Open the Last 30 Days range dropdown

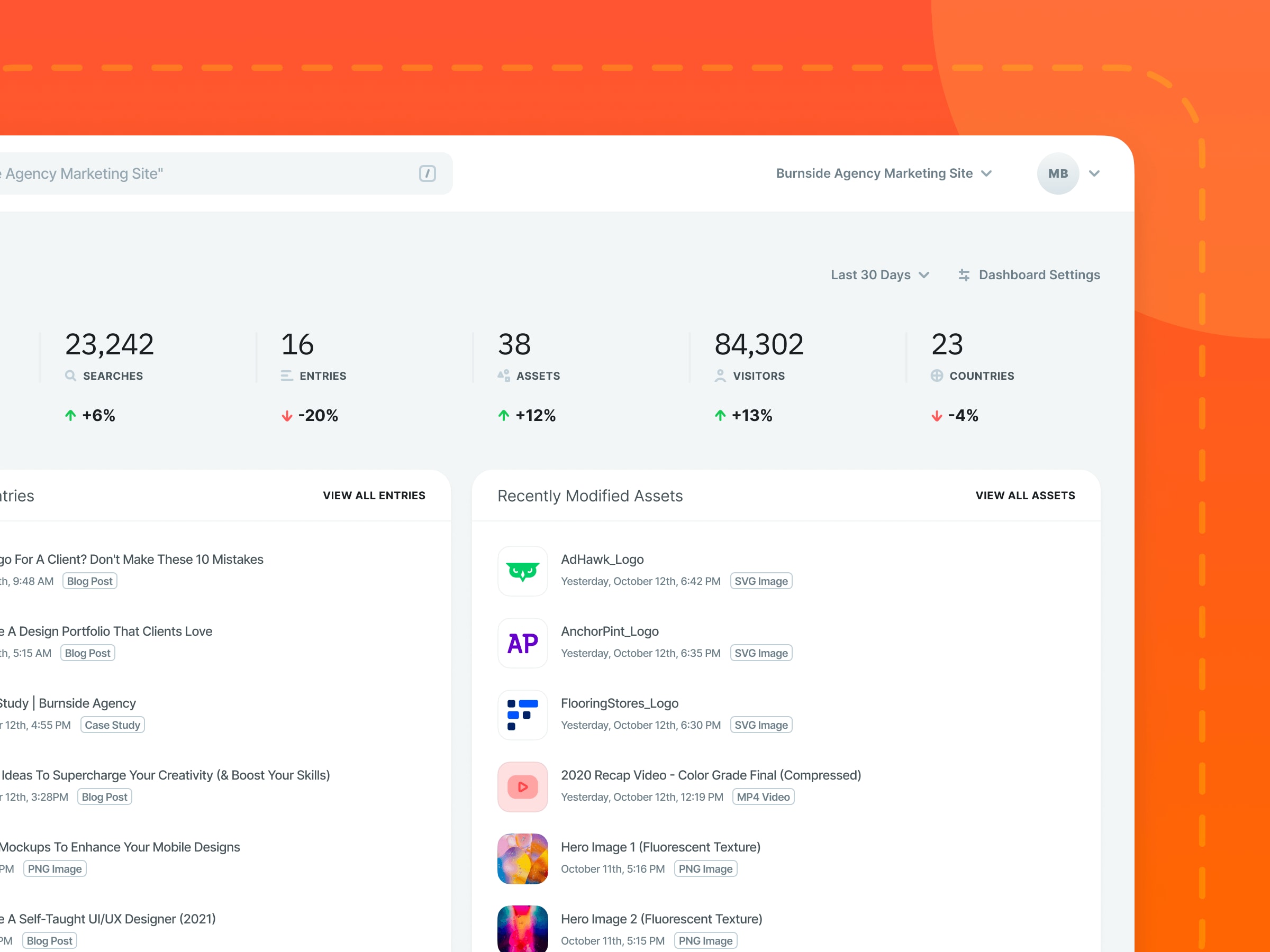879,275
